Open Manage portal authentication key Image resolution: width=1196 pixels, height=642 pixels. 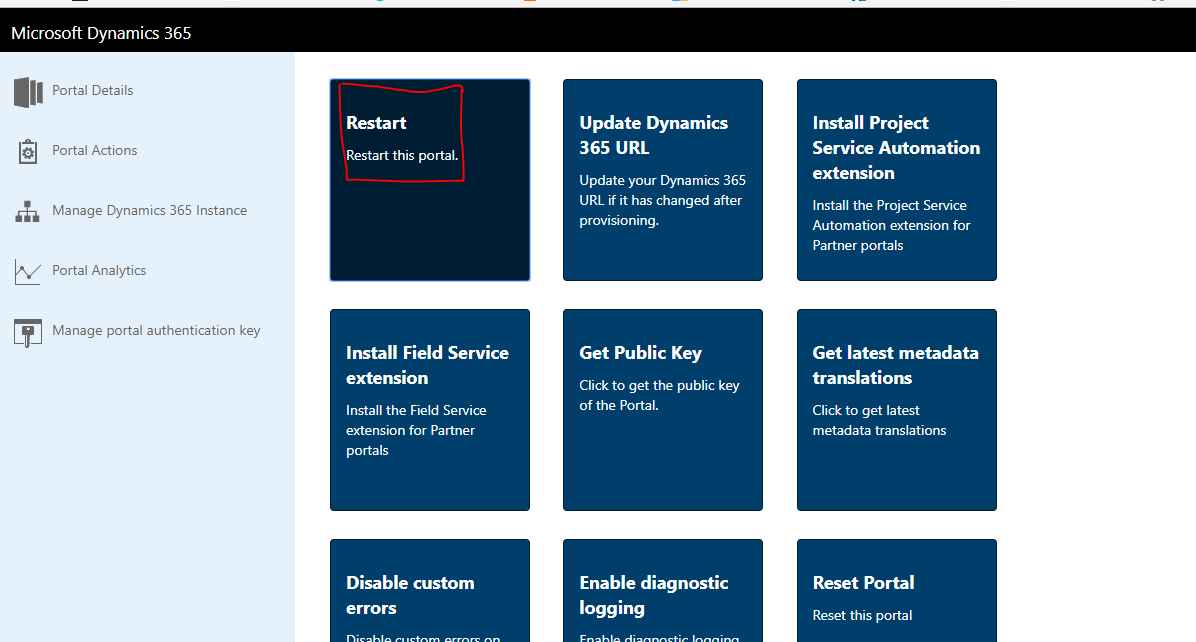coord(156,330)
